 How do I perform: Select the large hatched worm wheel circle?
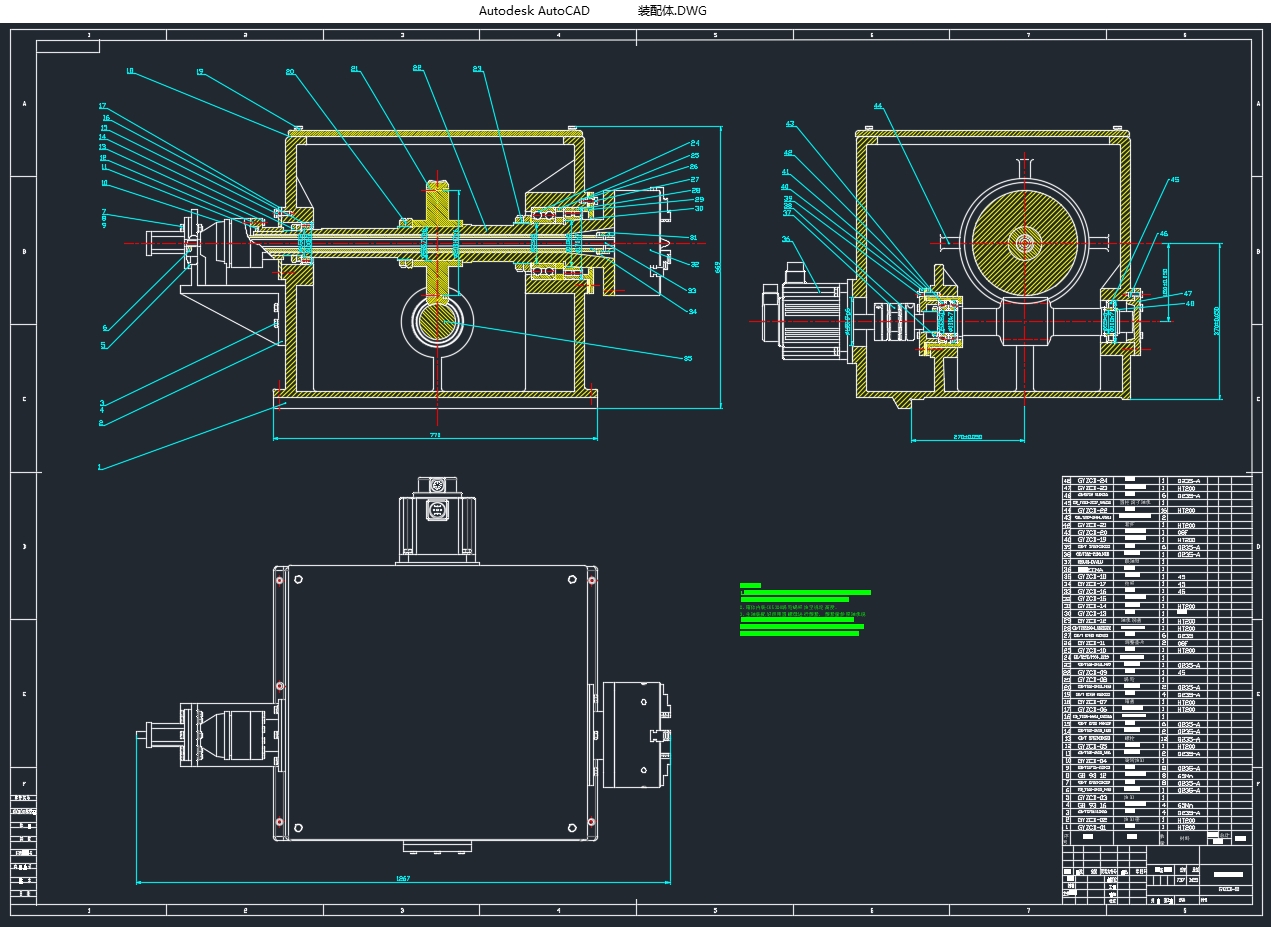1024,241
